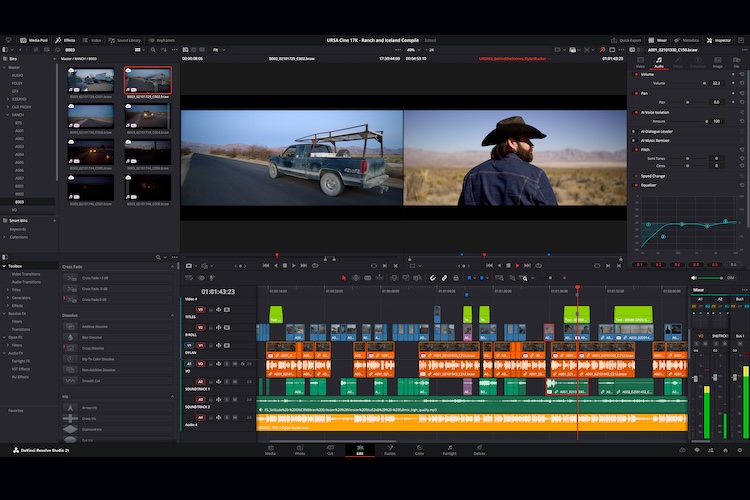
Task: Enable the AI Music Remover toggle
Action: pyautogui.click(x=634, y=141)
